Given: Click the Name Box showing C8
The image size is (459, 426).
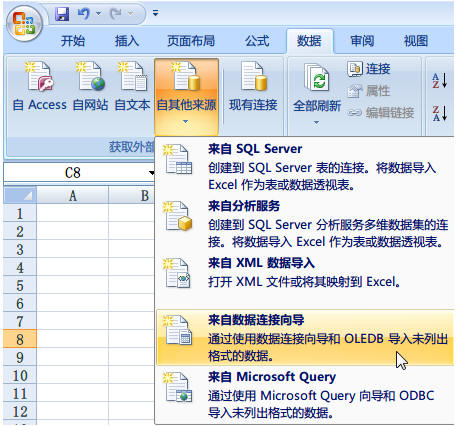Looking at the screenshot, I should tap(73, 173).
